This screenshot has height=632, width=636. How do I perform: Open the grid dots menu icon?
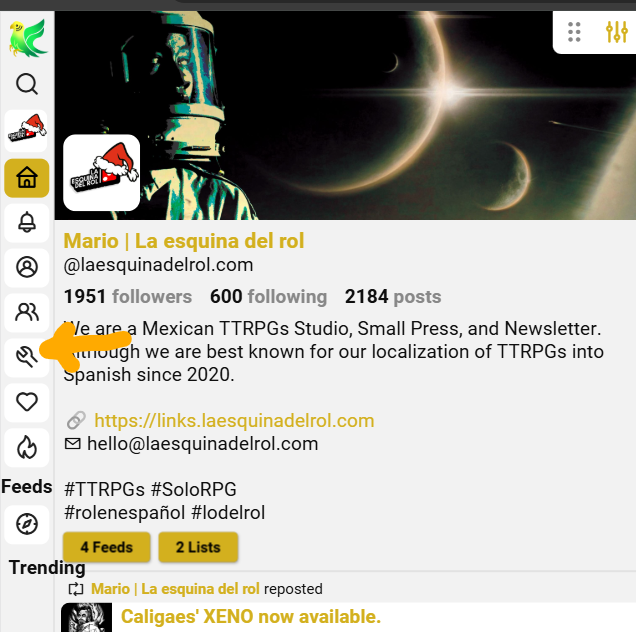574,32
